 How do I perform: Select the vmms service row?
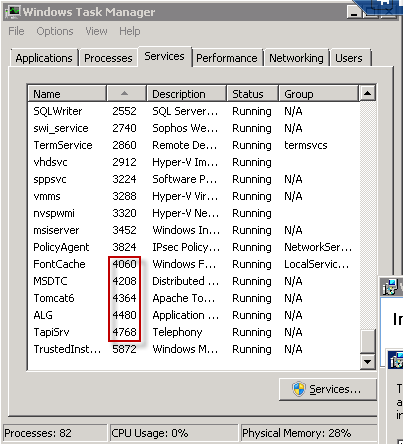(194, 196)
